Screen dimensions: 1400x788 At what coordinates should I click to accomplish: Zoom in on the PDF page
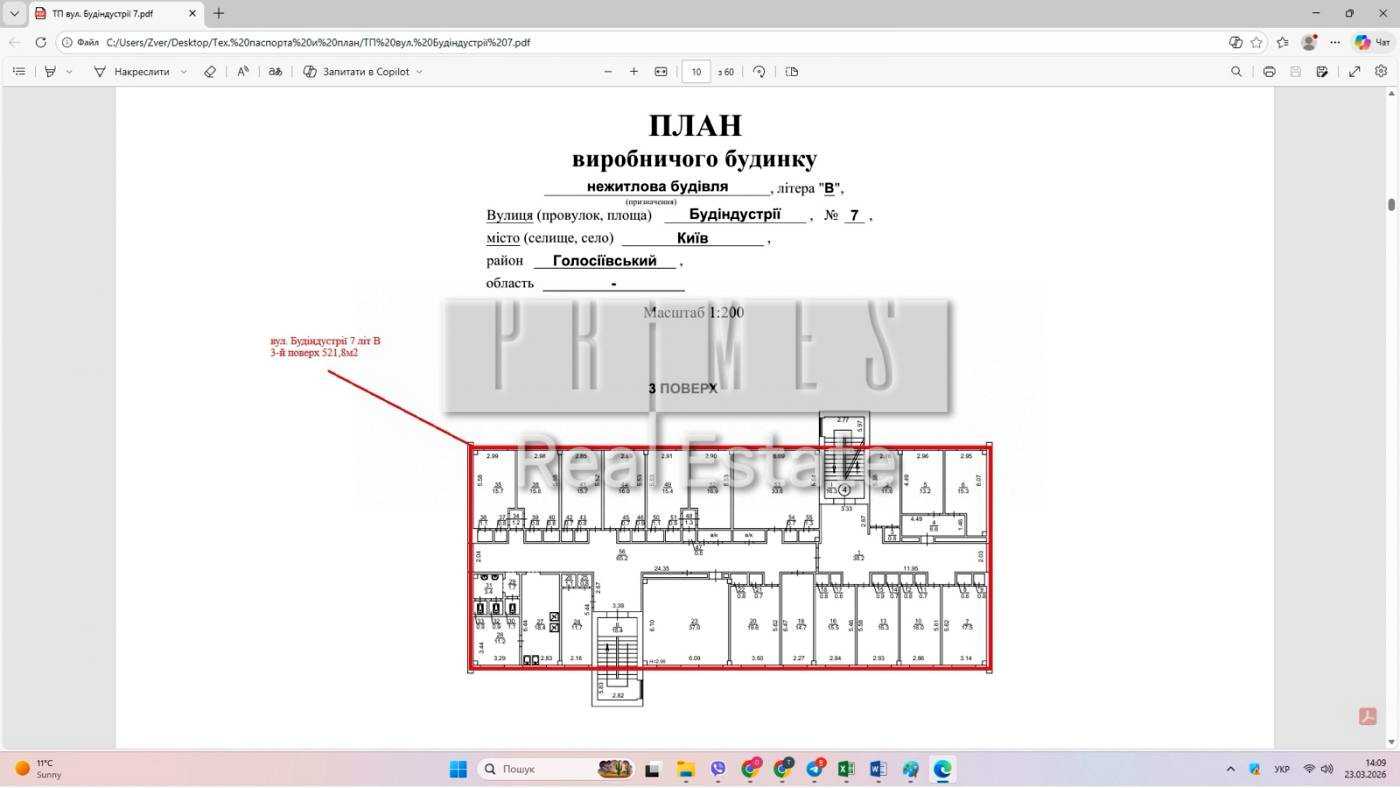(x=634, y=72)
